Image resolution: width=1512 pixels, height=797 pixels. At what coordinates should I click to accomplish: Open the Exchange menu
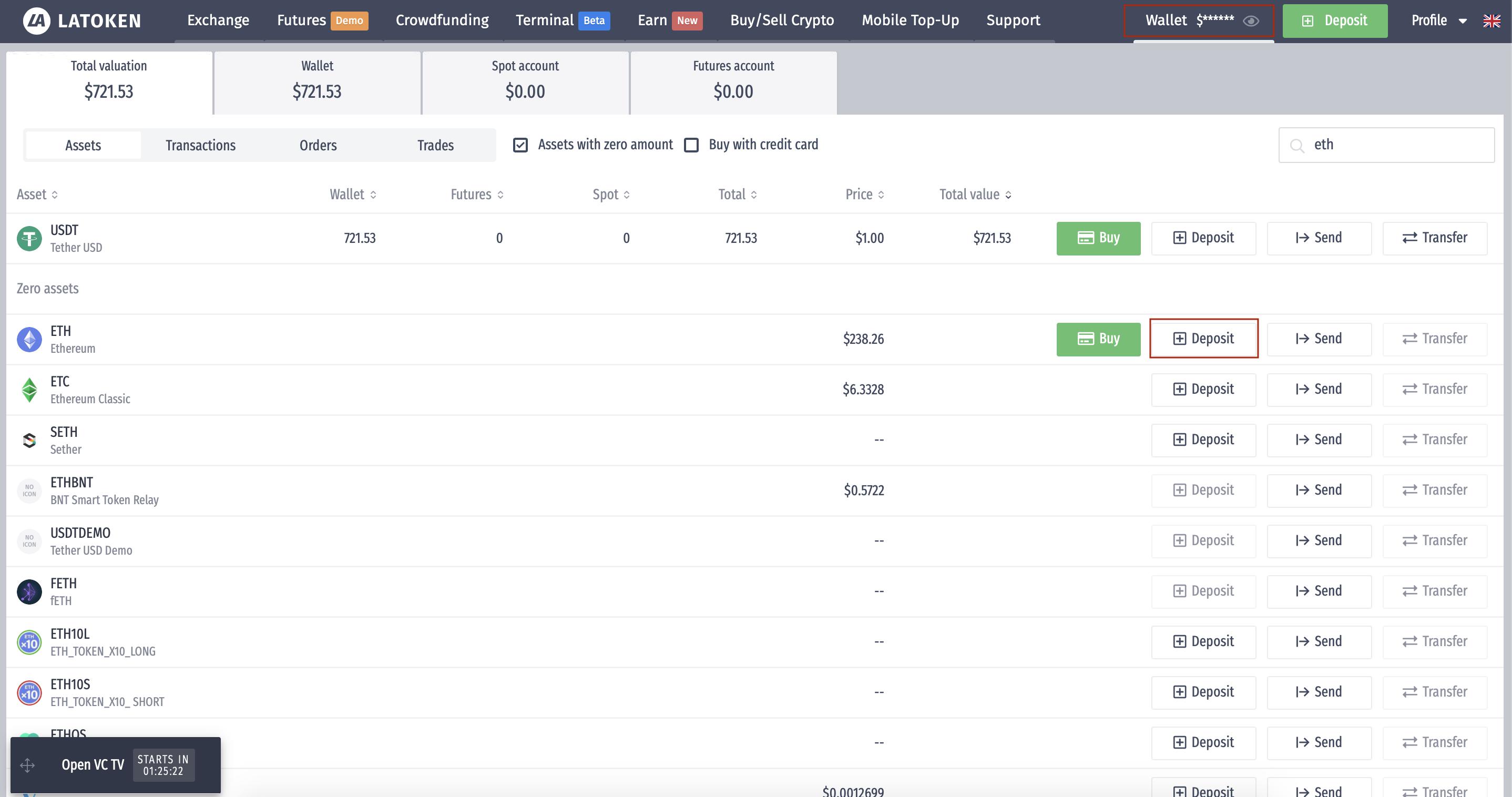coord(218,21)
